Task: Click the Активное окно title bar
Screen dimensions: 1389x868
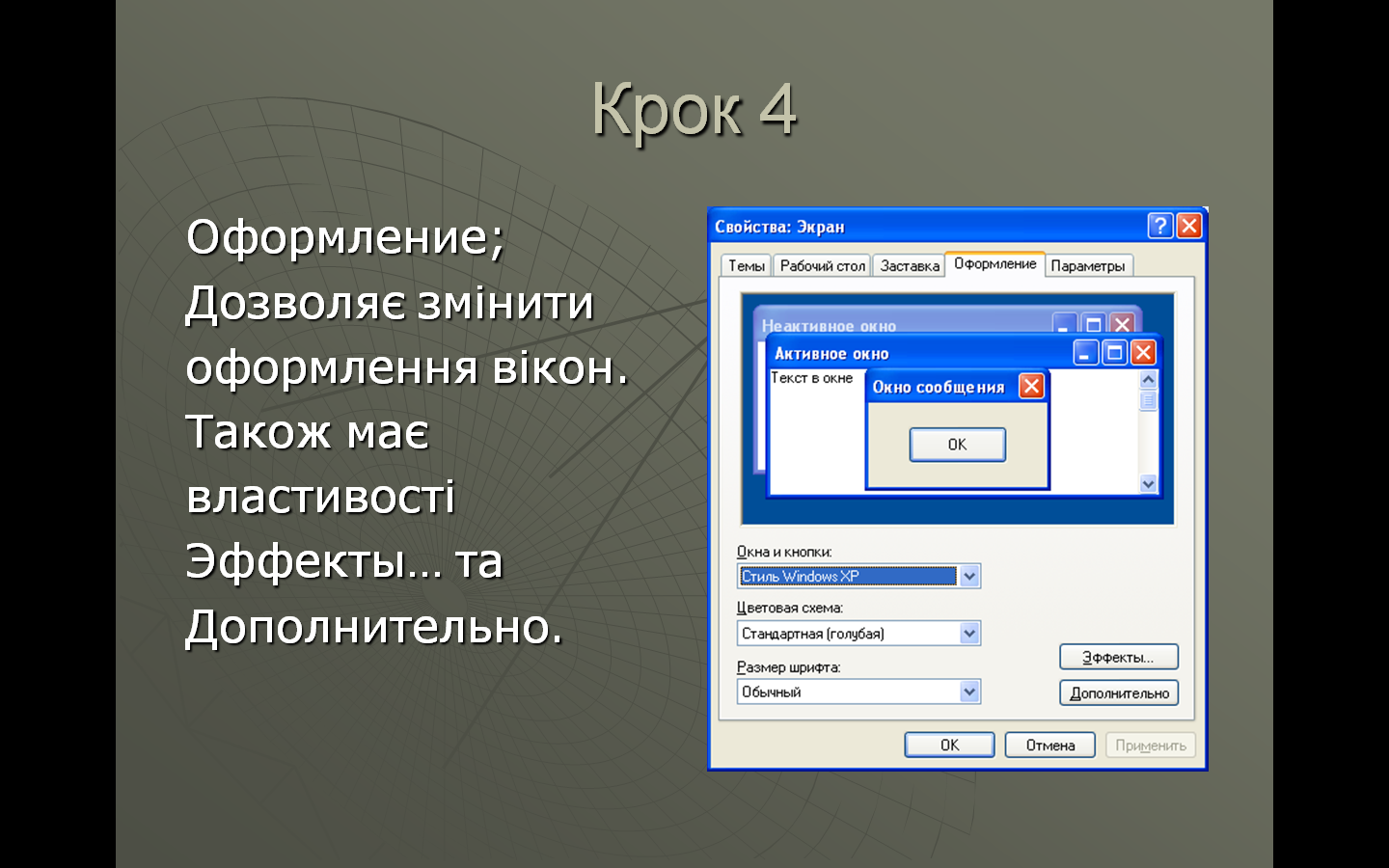Action: [963, 353]
